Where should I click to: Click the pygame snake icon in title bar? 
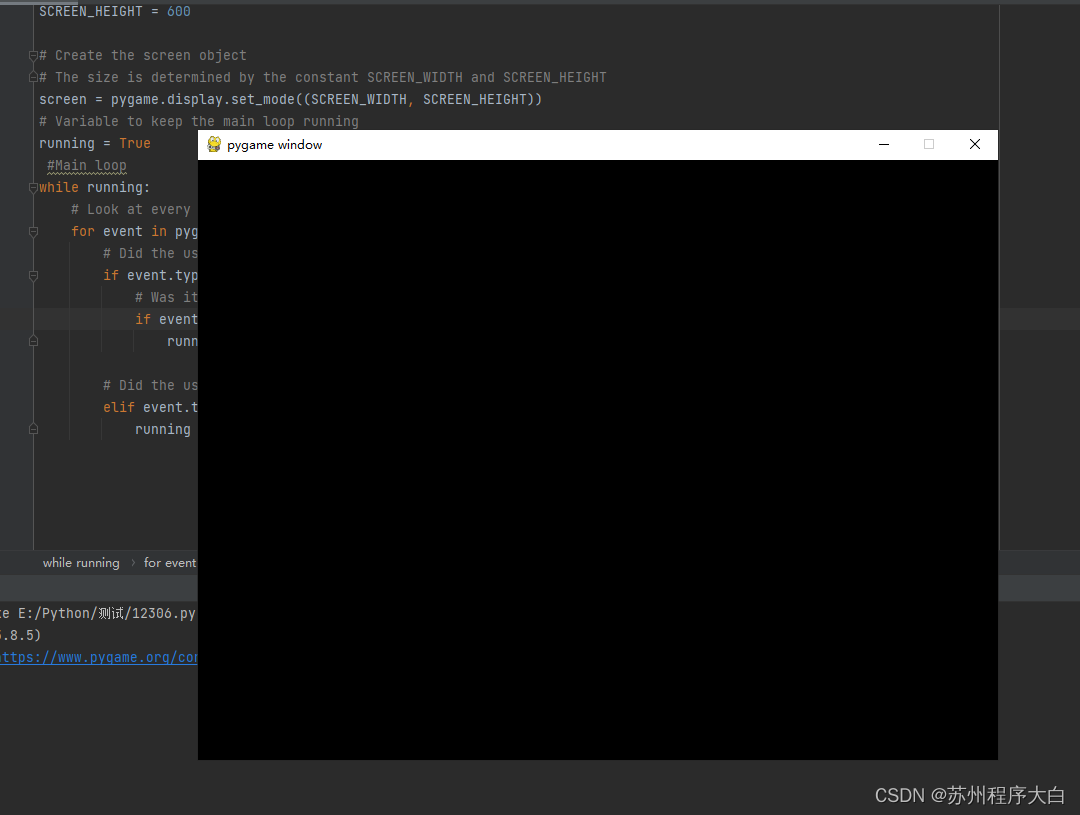[x=214, y=144]
